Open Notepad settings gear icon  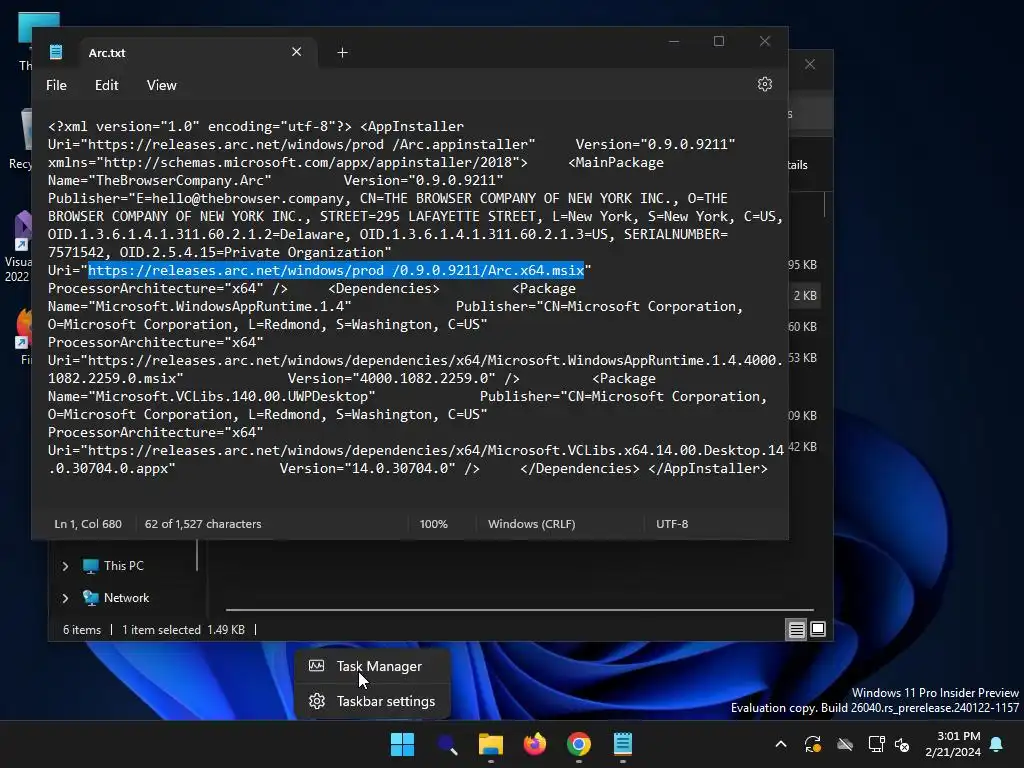coord(765,84)
